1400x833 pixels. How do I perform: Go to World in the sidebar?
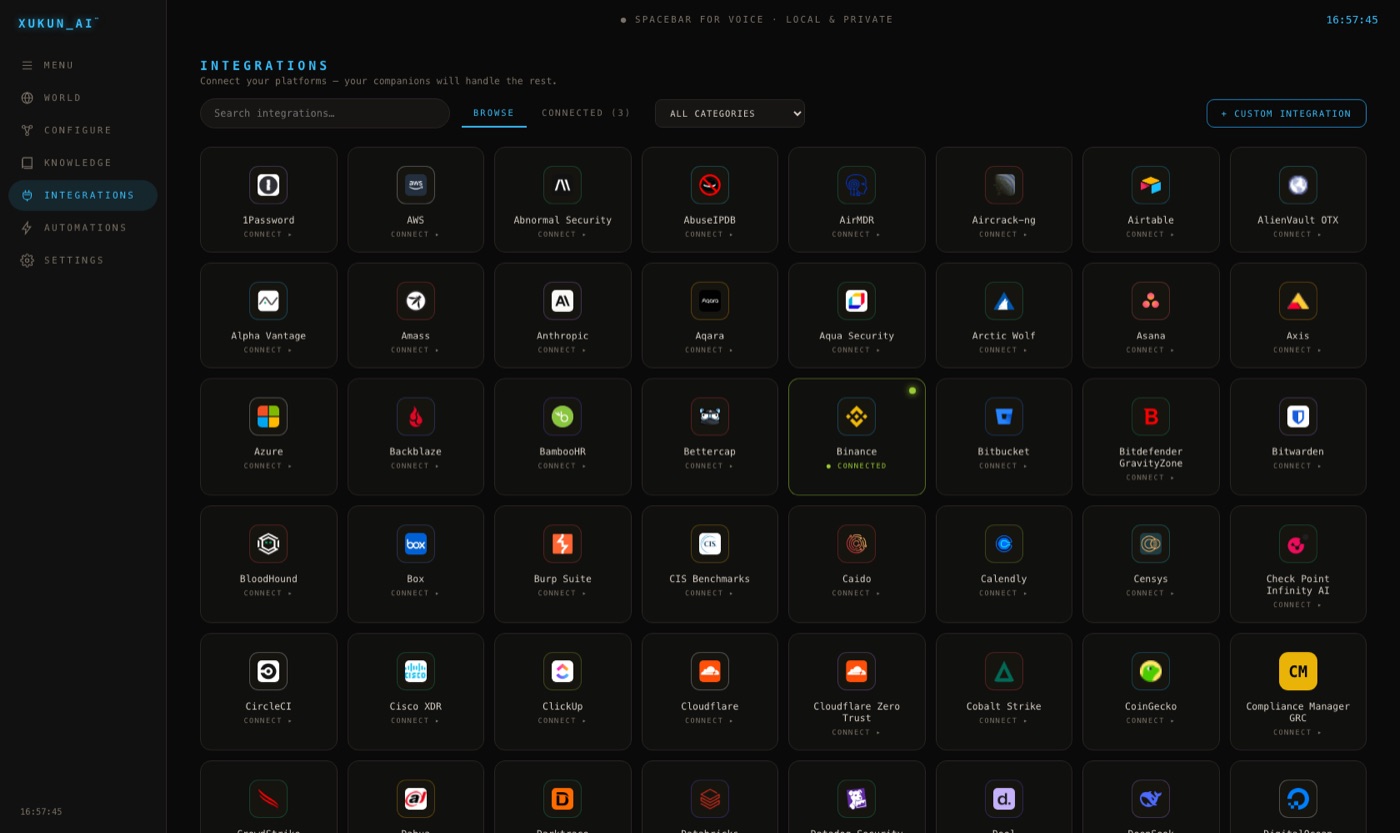83,98
